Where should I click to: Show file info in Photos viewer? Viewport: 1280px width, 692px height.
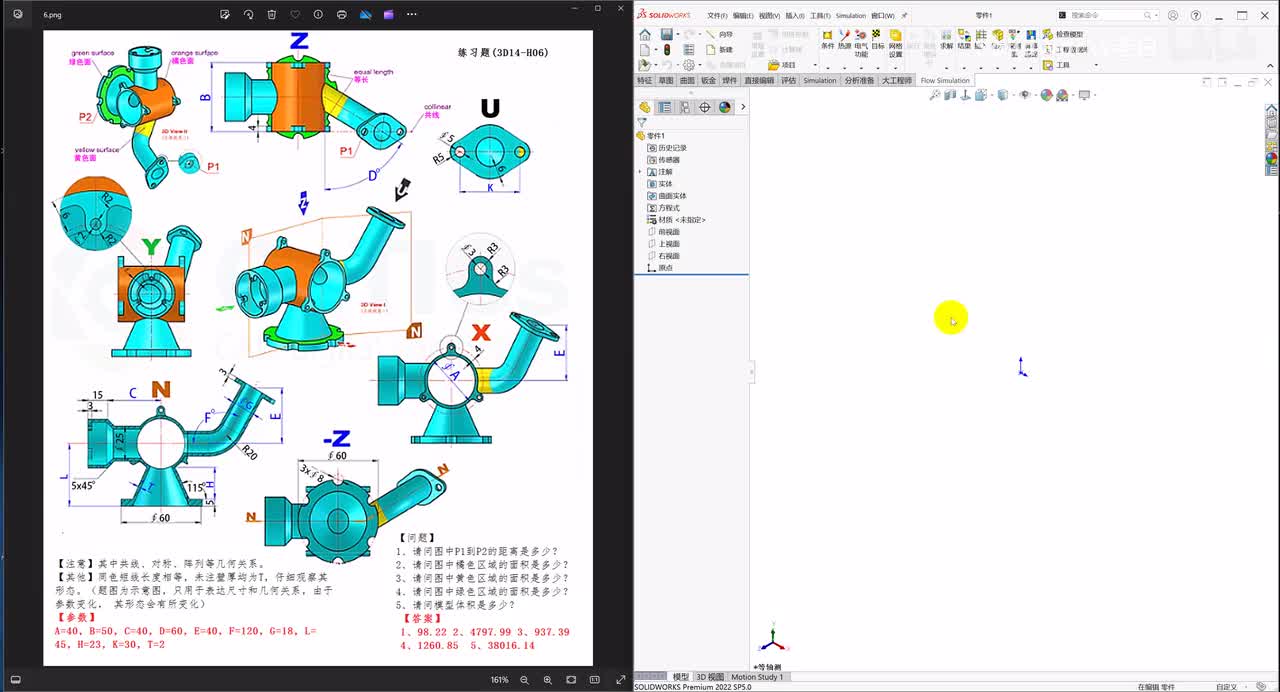click(318, 15)
